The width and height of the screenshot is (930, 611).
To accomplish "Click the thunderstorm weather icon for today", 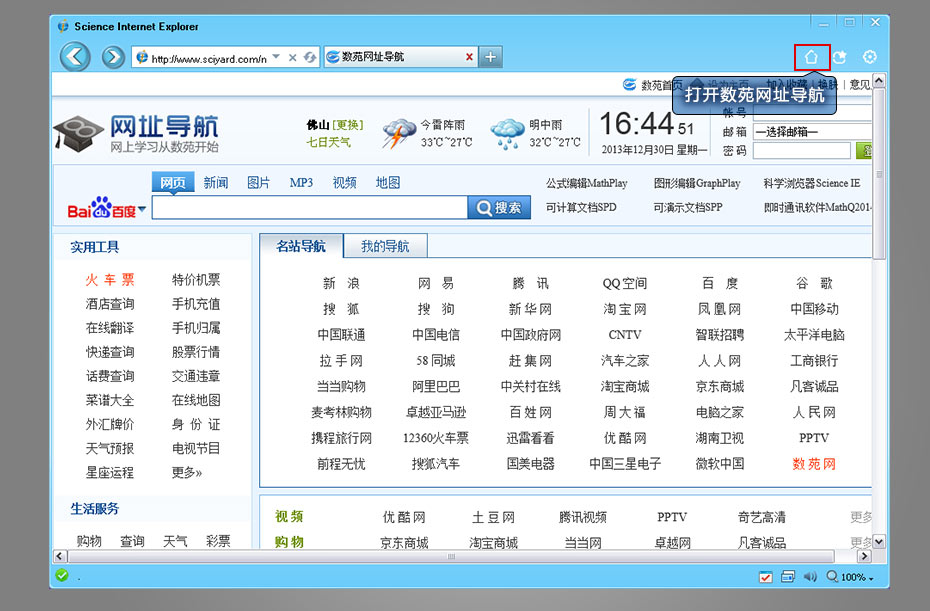I will pyautogui.click(x=399, y=133).
